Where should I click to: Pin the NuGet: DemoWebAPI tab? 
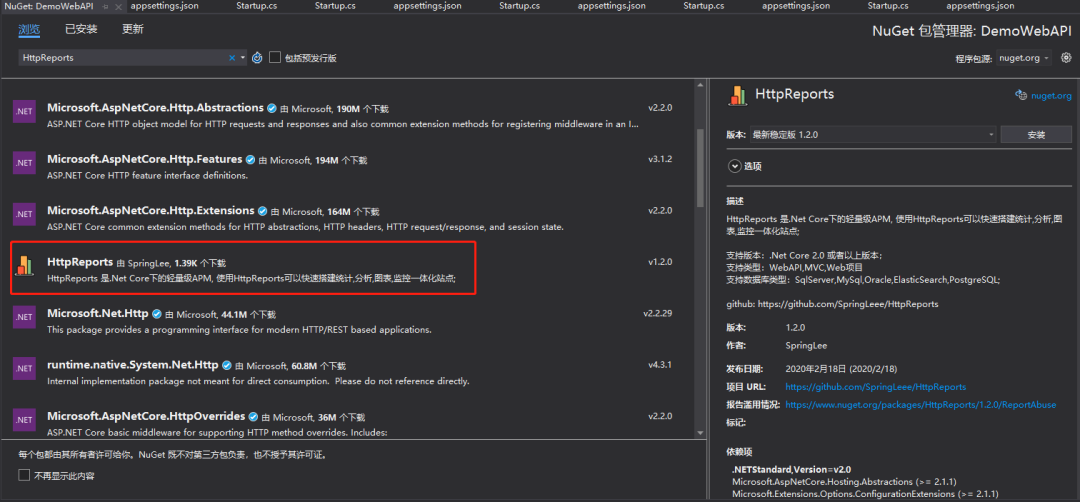[x=105, y=6]
